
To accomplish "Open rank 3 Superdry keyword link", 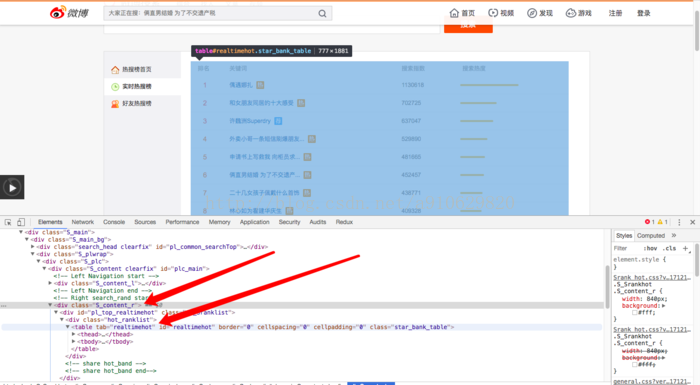I will [x=250, y=121].
